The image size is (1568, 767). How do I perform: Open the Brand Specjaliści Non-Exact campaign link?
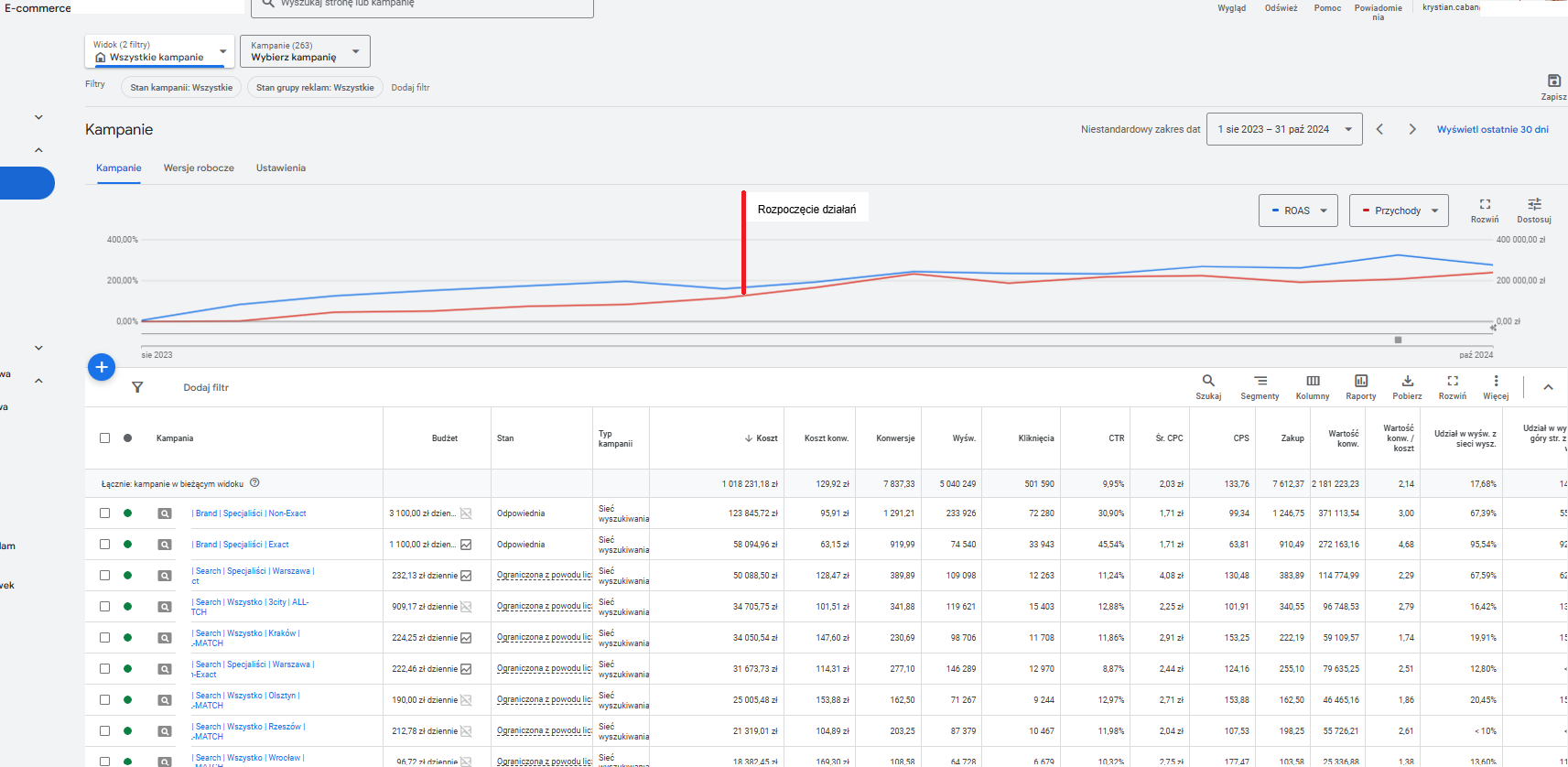249,513
